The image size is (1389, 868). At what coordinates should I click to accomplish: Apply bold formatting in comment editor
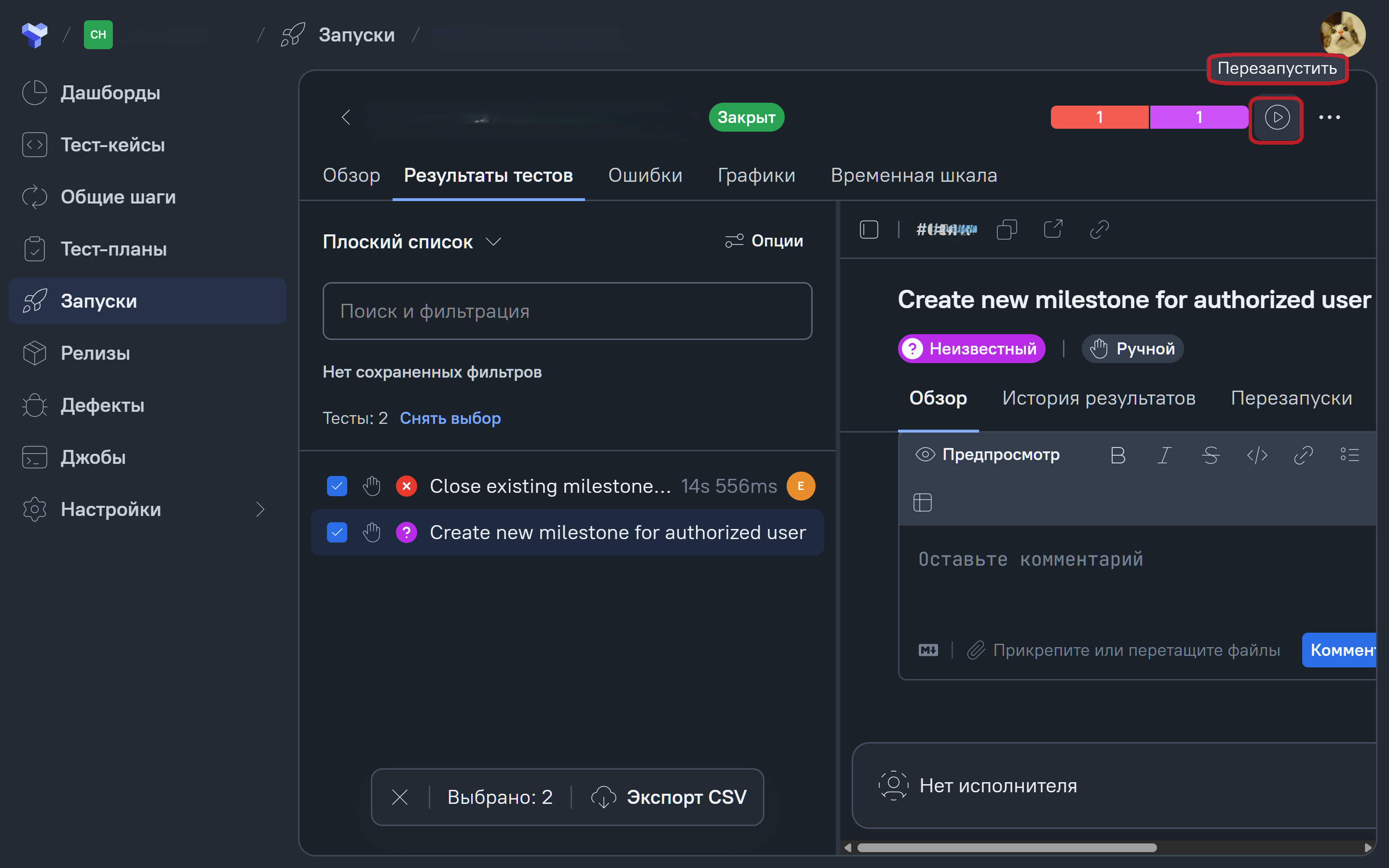coord(1117,455)
